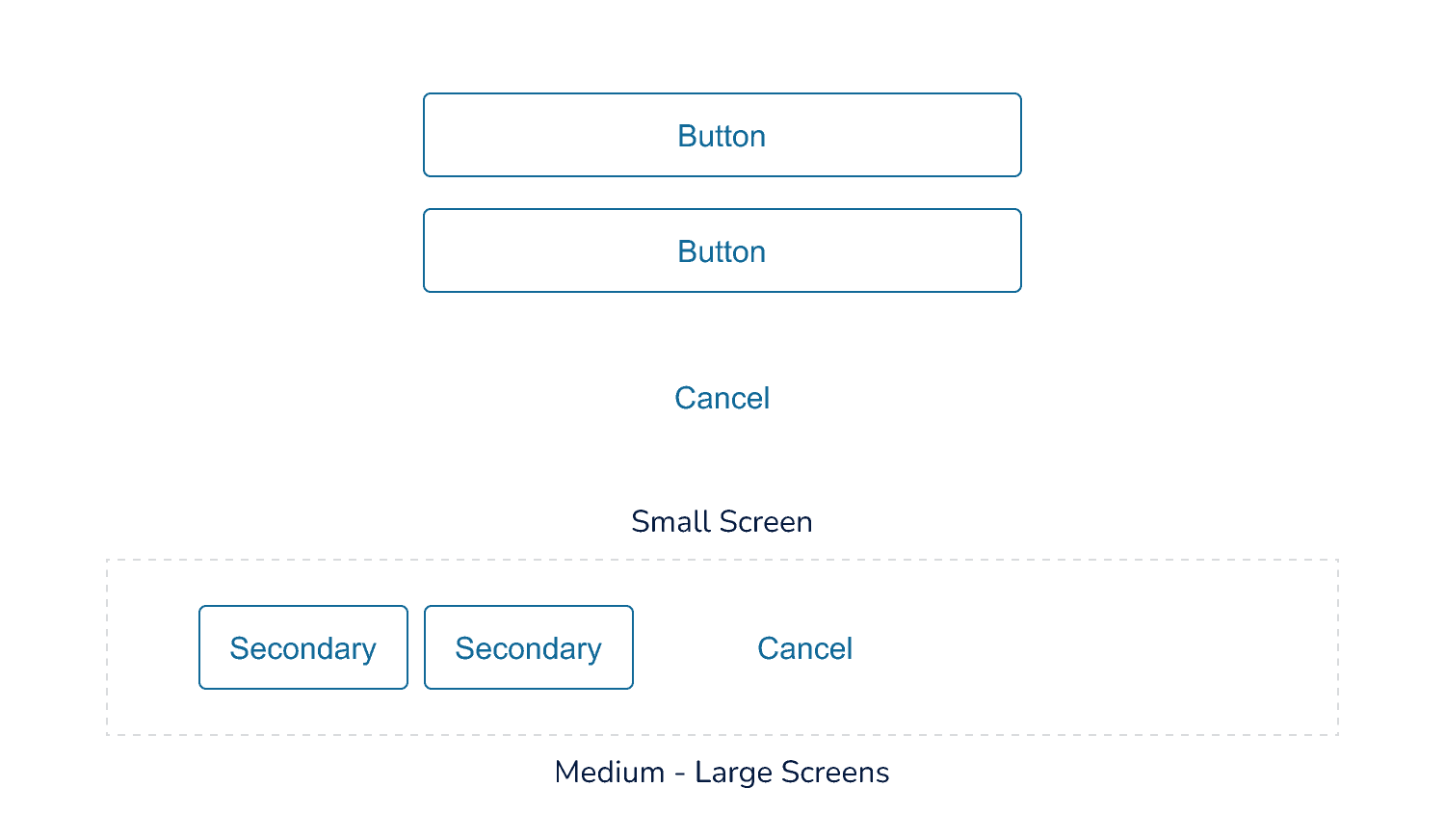
Task: Click the dashed border below the buttons
Action: pos(722,733)
